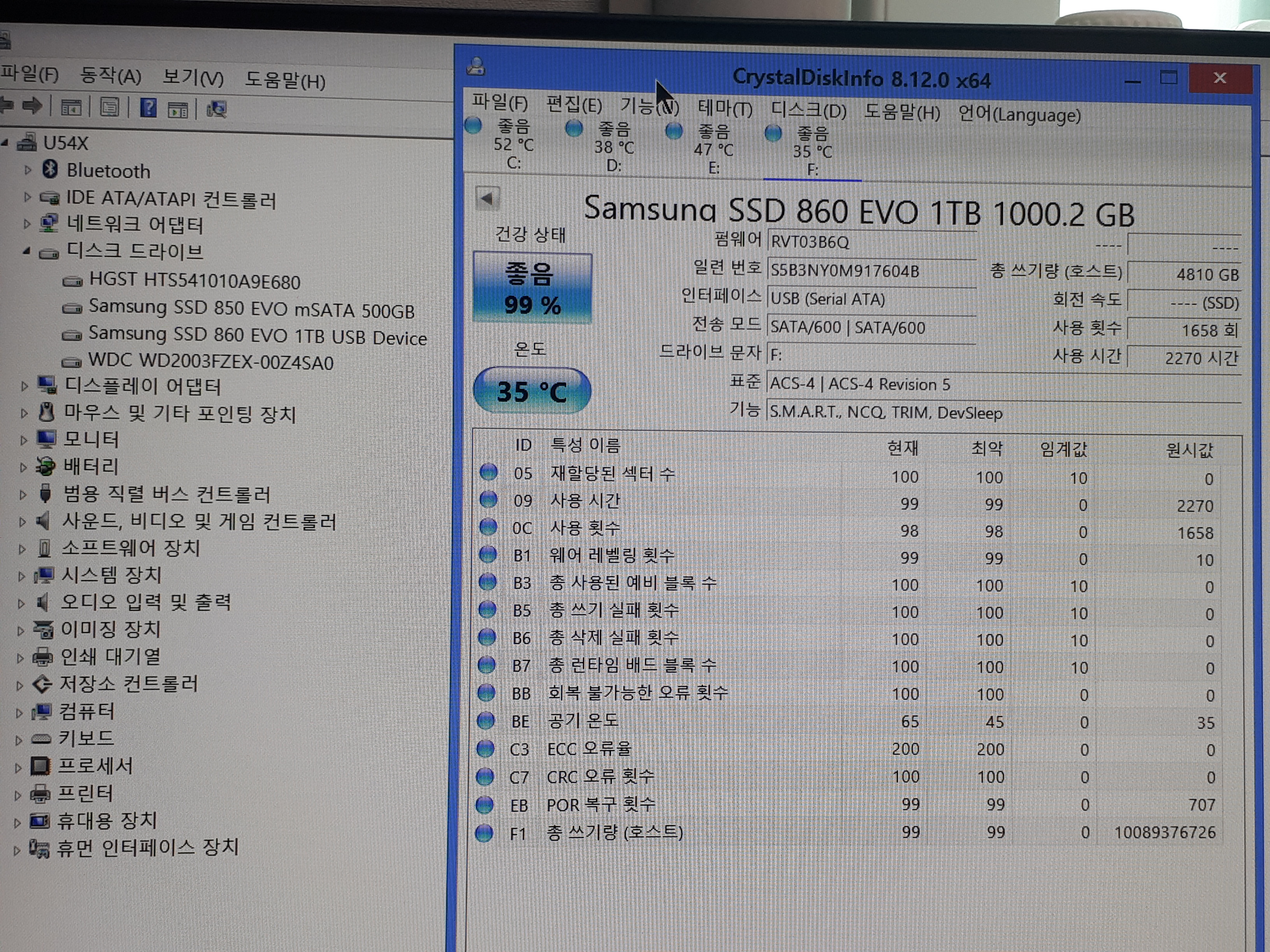Click the serial number field S5B3NY0M917604B
1270x952 pixels.
(x=871, y=271)
